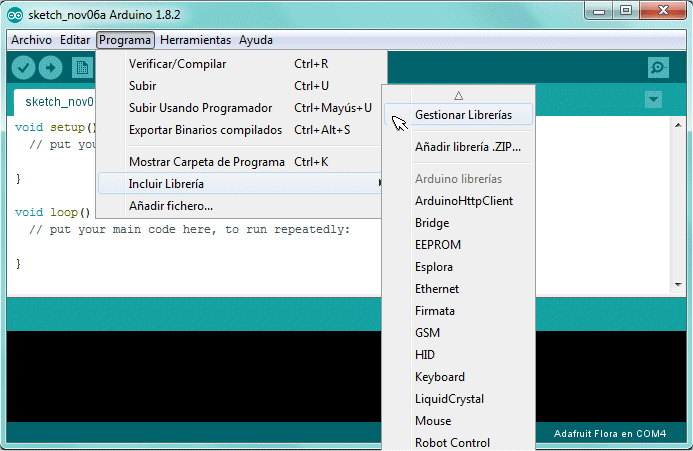Open the tab options dropdown arrow
The height and width of the screenshot is (451, 693).
(x=653, y=99)
